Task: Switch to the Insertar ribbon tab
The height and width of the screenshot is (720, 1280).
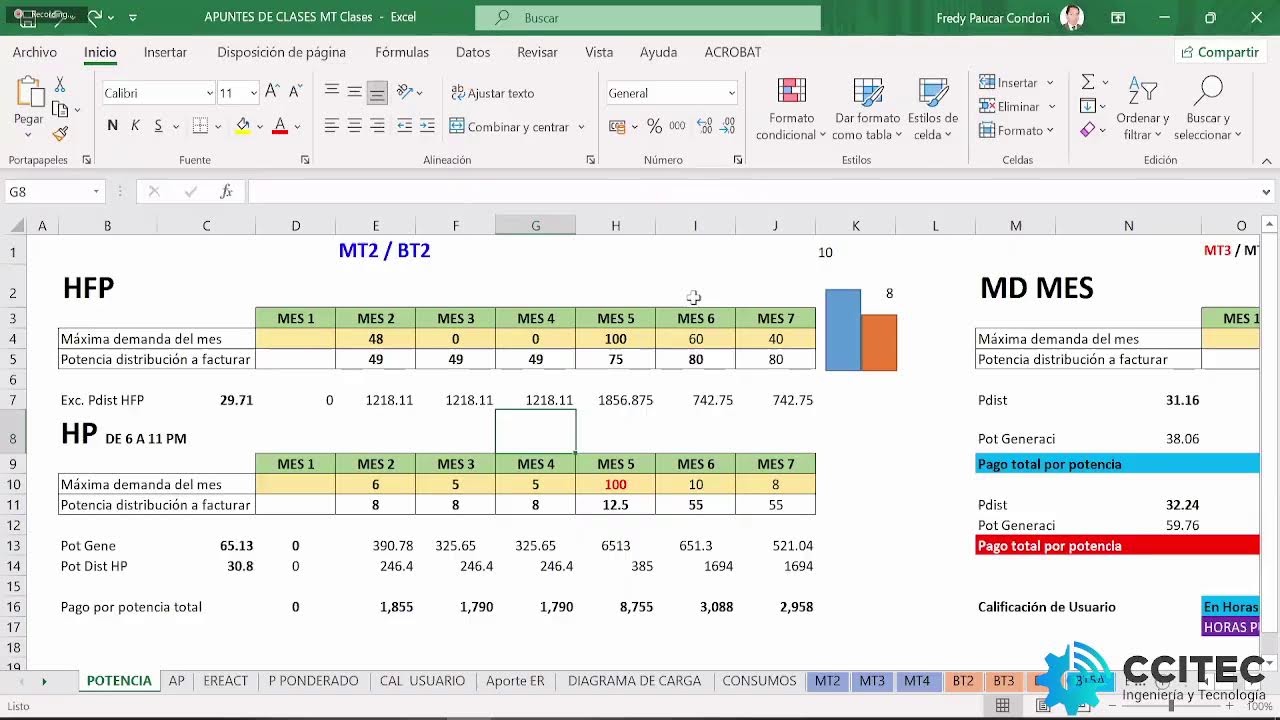Action: [x=165, y=52]
